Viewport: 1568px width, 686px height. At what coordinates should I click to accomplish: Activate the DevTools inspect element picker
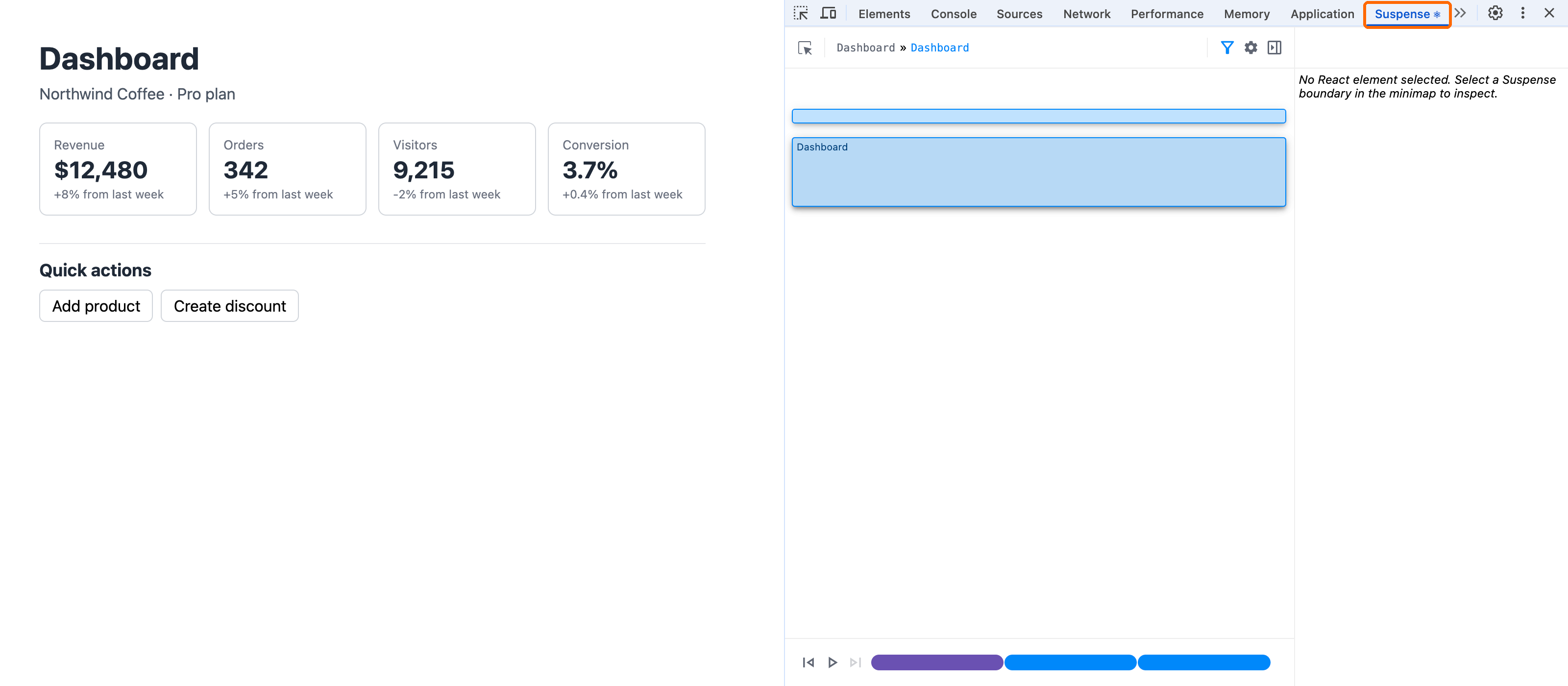[801, 13]
